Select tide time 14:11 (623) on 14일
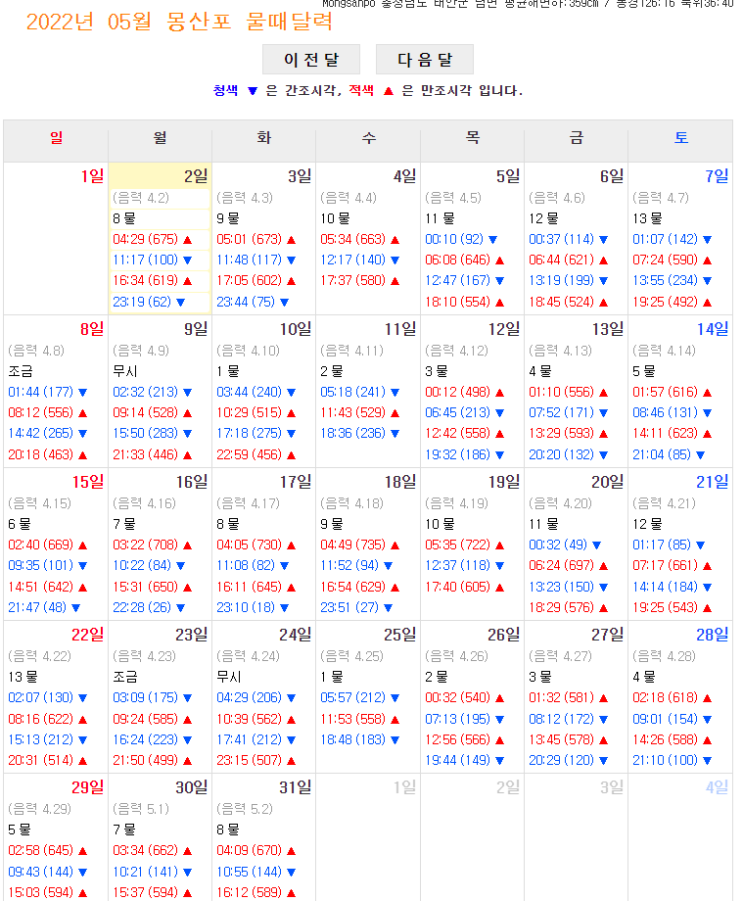Image resolution: width=743 pixels, height=901 pixels. (665, 433)
